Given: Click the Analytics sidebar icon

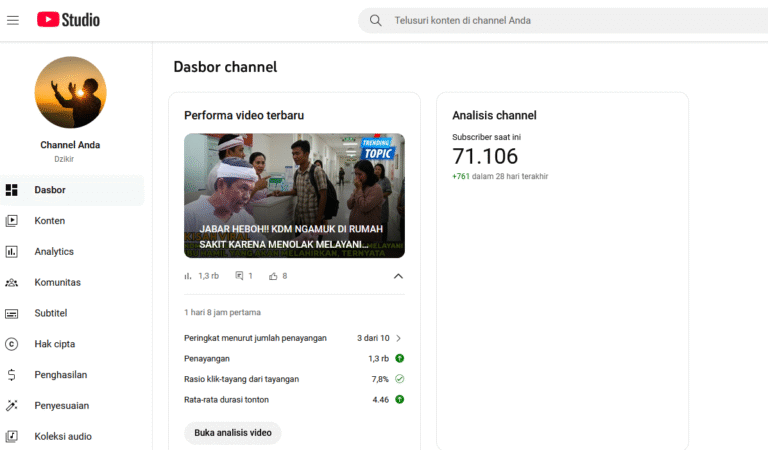Looking at the screenshot, I should click(12, 252).
